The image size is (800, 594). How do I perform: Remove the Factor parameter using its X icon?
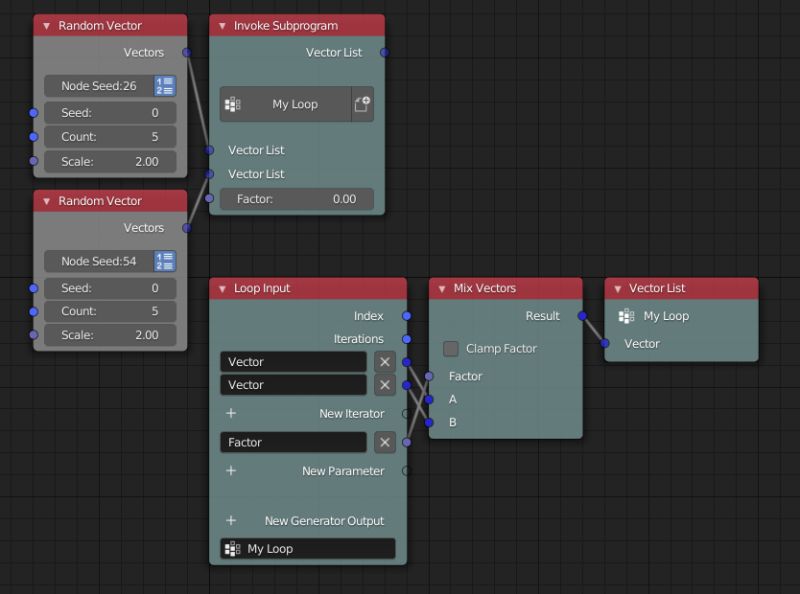[x=384, y=442]
